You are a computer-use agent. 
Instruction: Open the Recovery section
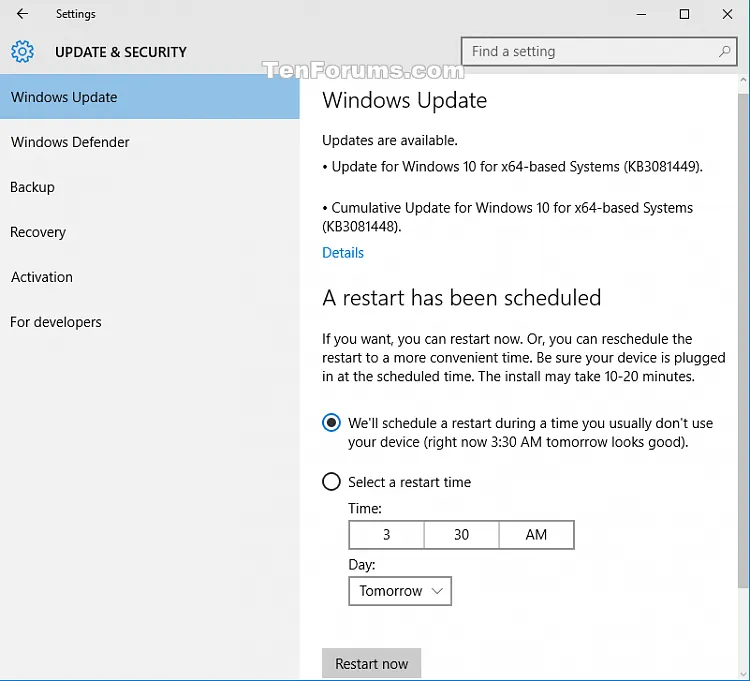150,232
